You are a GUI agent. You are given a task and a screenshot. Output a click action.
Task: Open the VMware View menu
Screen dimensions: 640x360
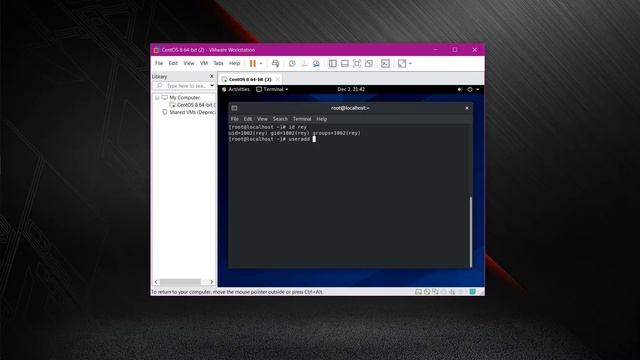[x=189, y=63]
